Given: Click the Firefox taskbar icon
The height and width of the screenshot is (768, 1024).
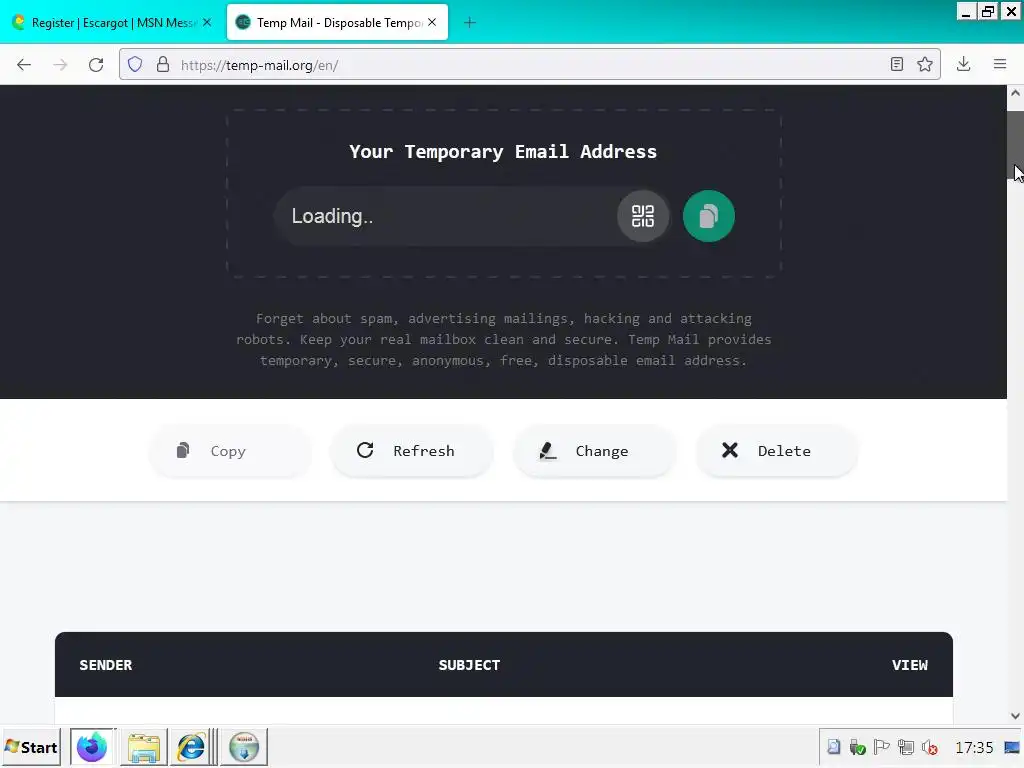Looking at the screenshot, I should [92, 747].
